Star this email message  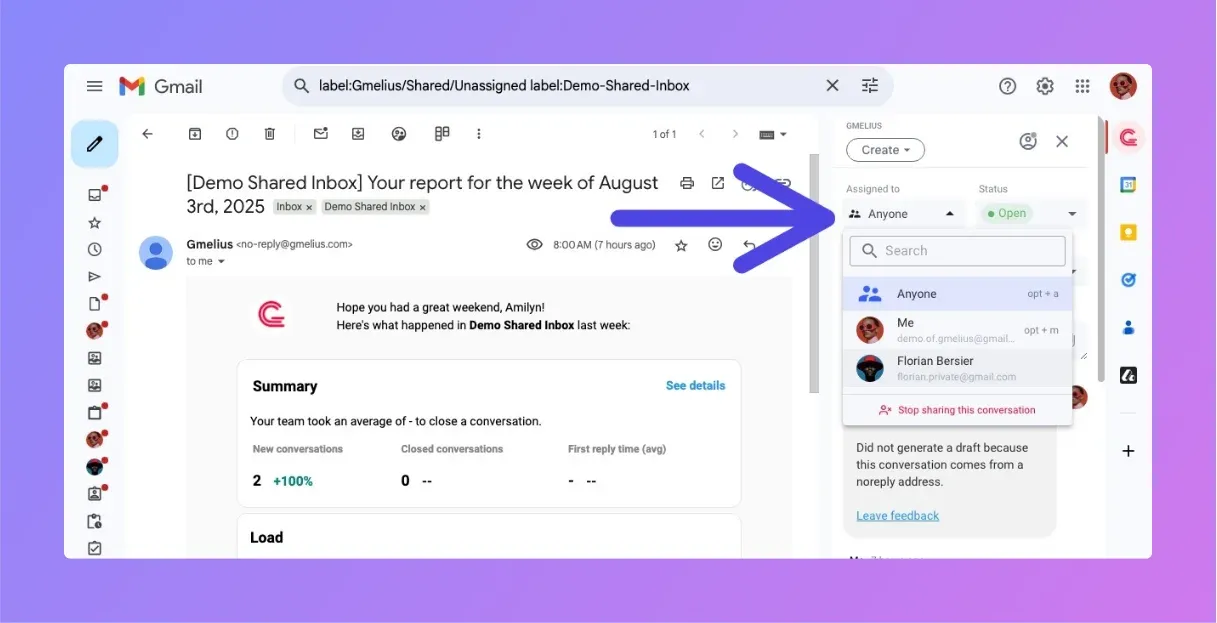click(x=681, y=245)
